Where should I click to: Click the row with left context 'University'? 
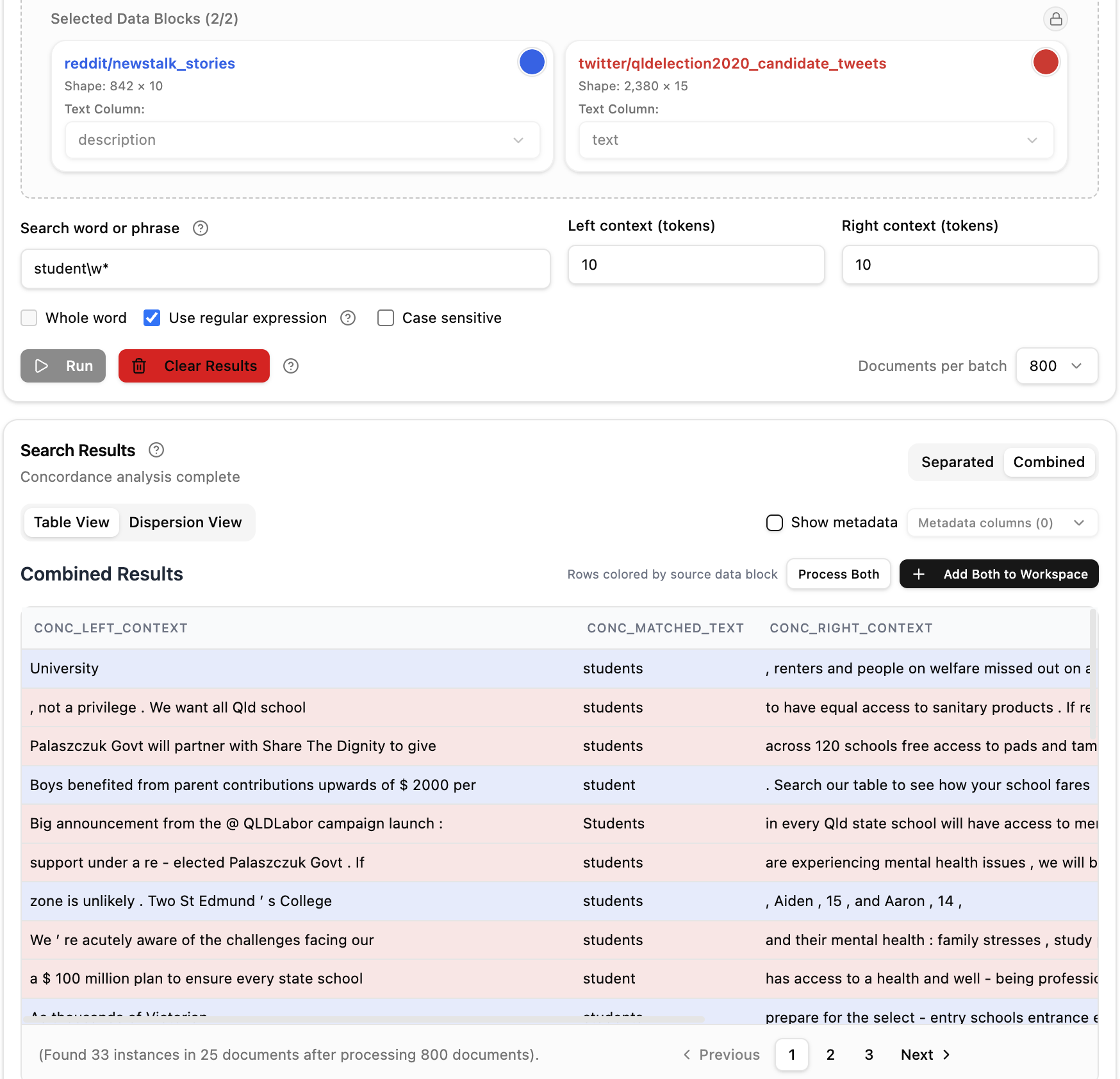(559, 668)
